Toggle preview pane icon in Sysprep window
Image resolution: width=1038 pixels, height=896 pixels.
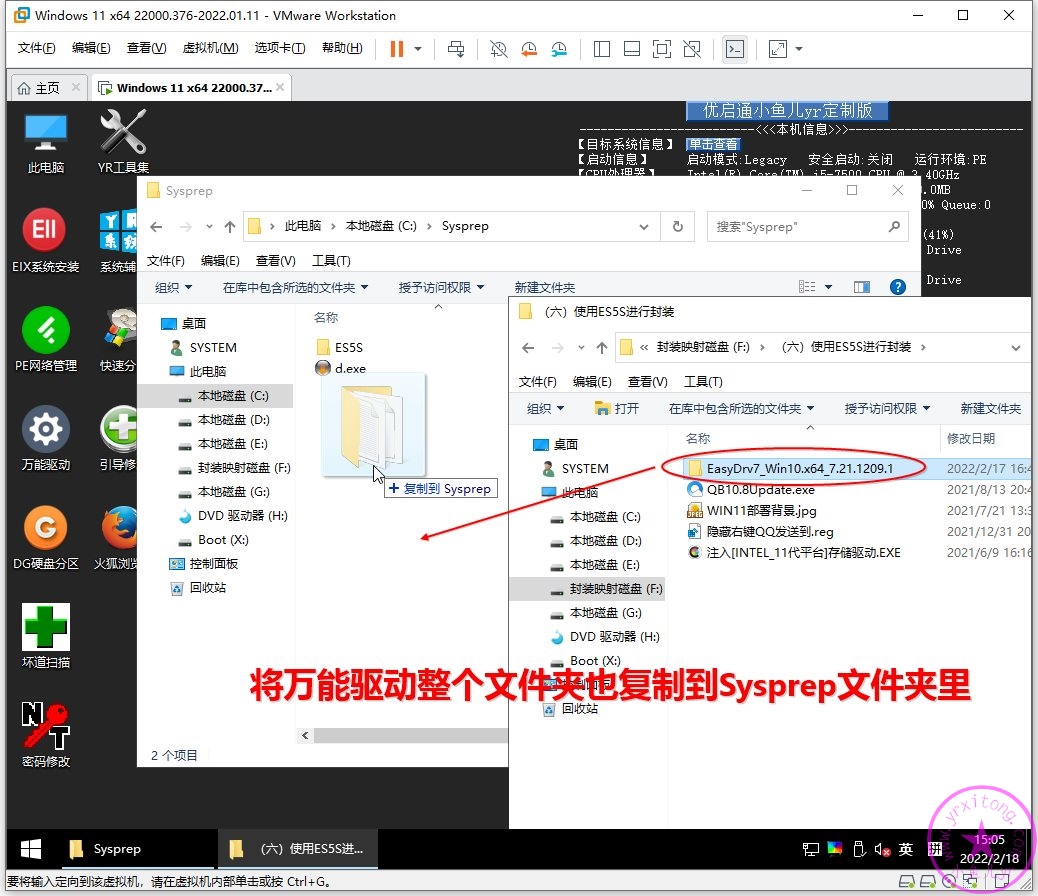coord(861,287)
